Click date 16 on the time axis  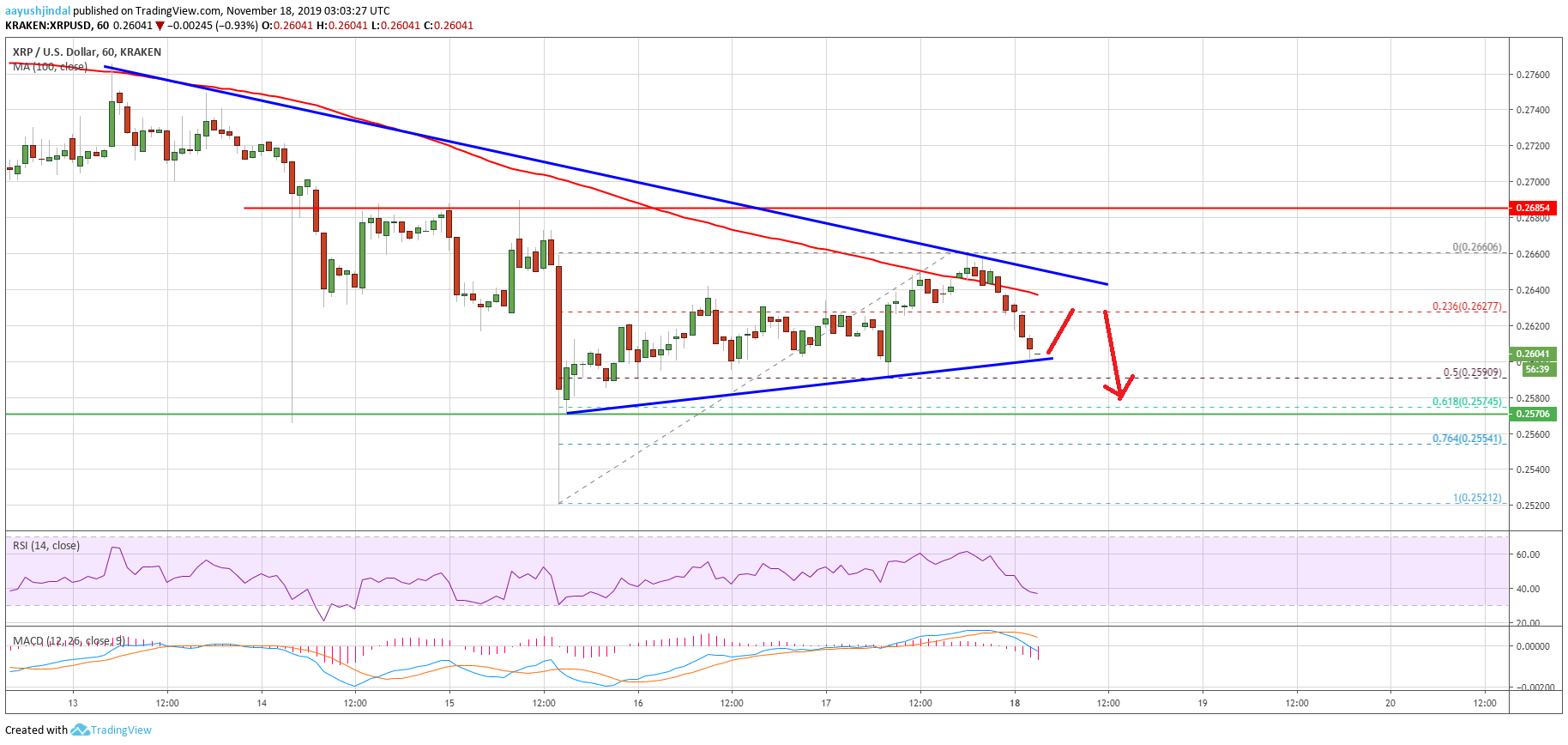tap(638, 703)
